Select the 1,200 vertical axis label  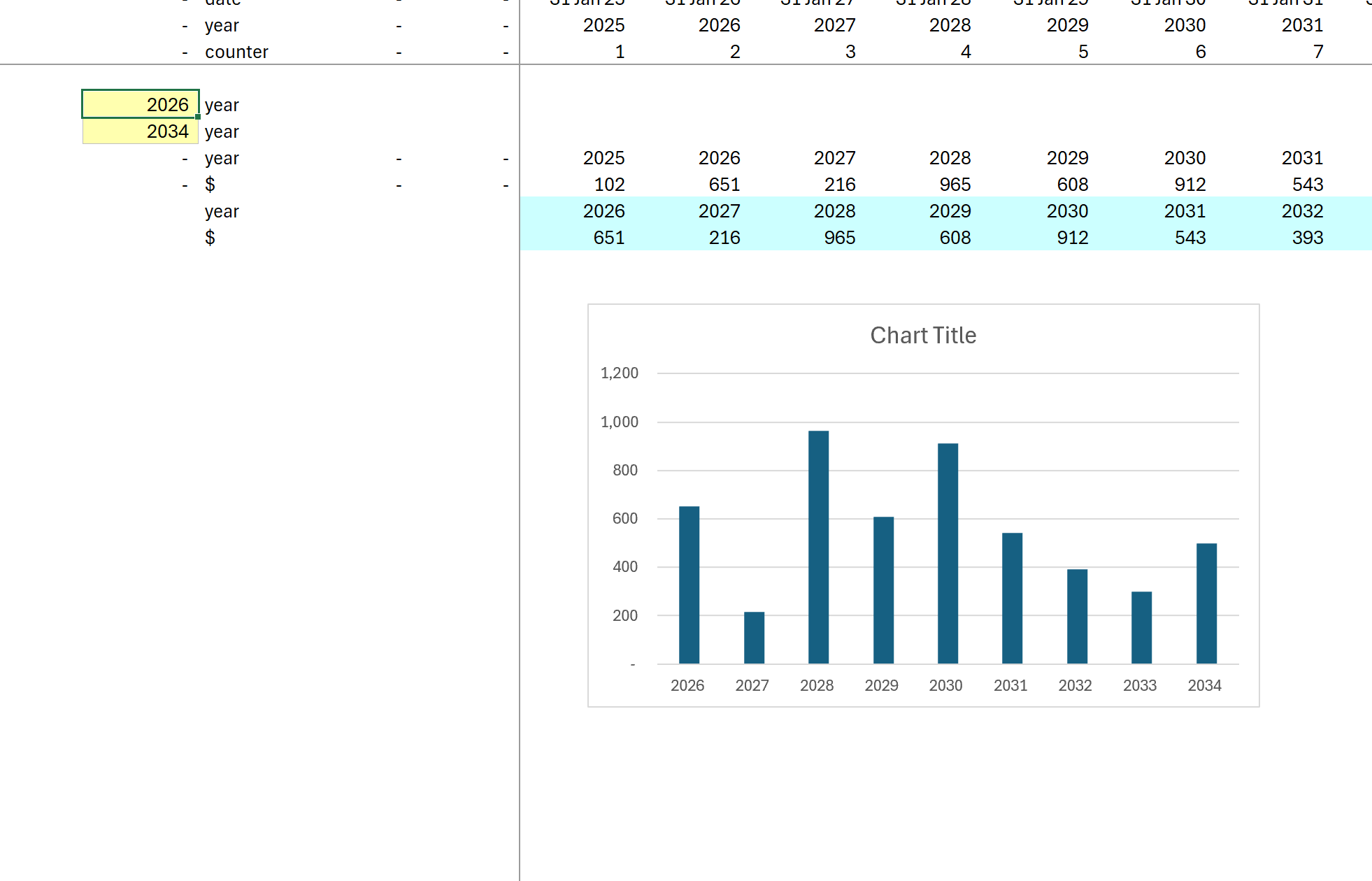tap(619, 373)
